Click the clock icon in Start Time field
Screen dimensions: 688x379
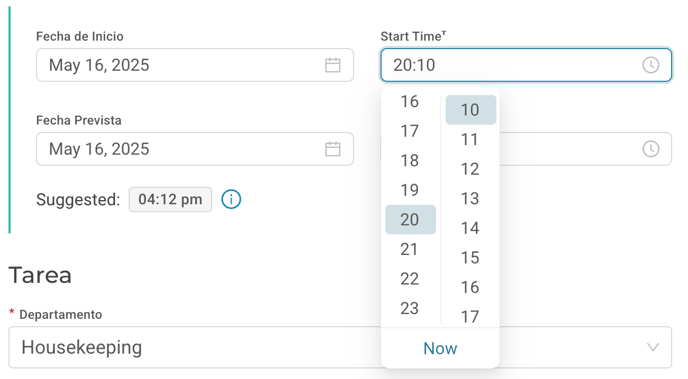(x=651, y=65)
